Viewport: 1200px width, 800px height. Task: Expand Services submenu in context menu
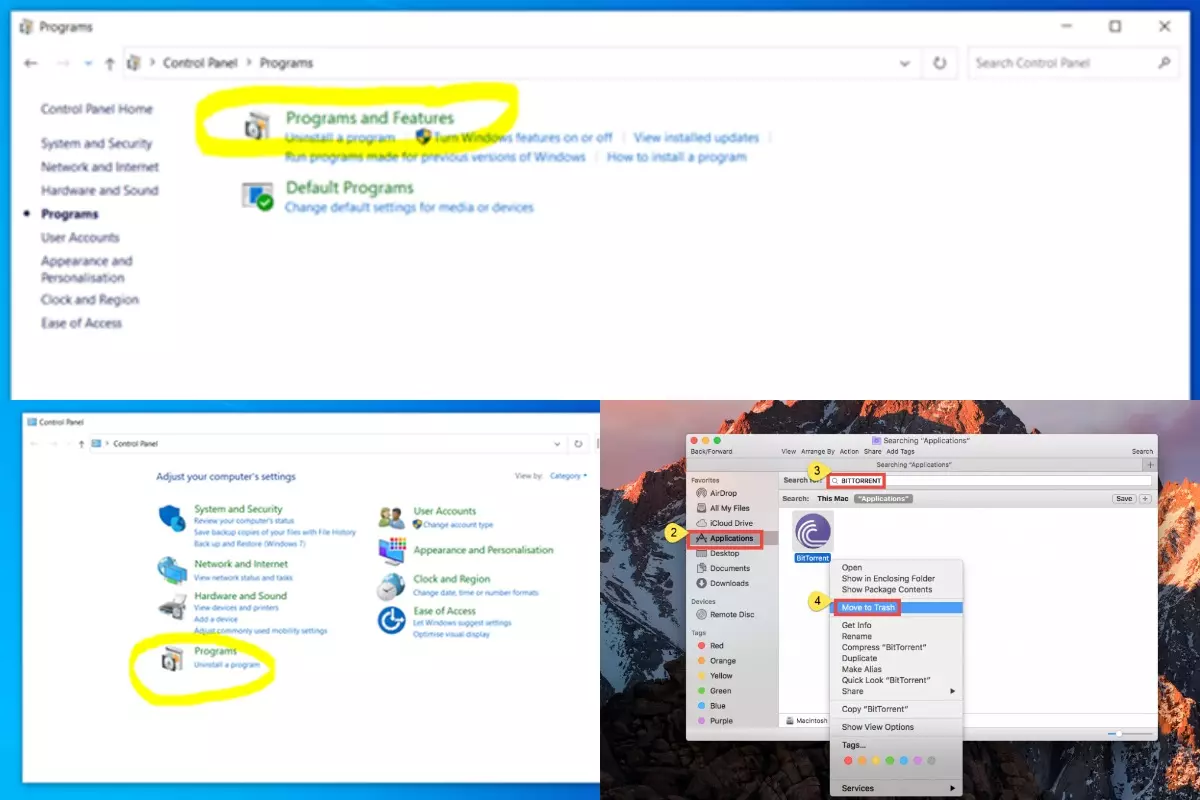pos(896,788)
